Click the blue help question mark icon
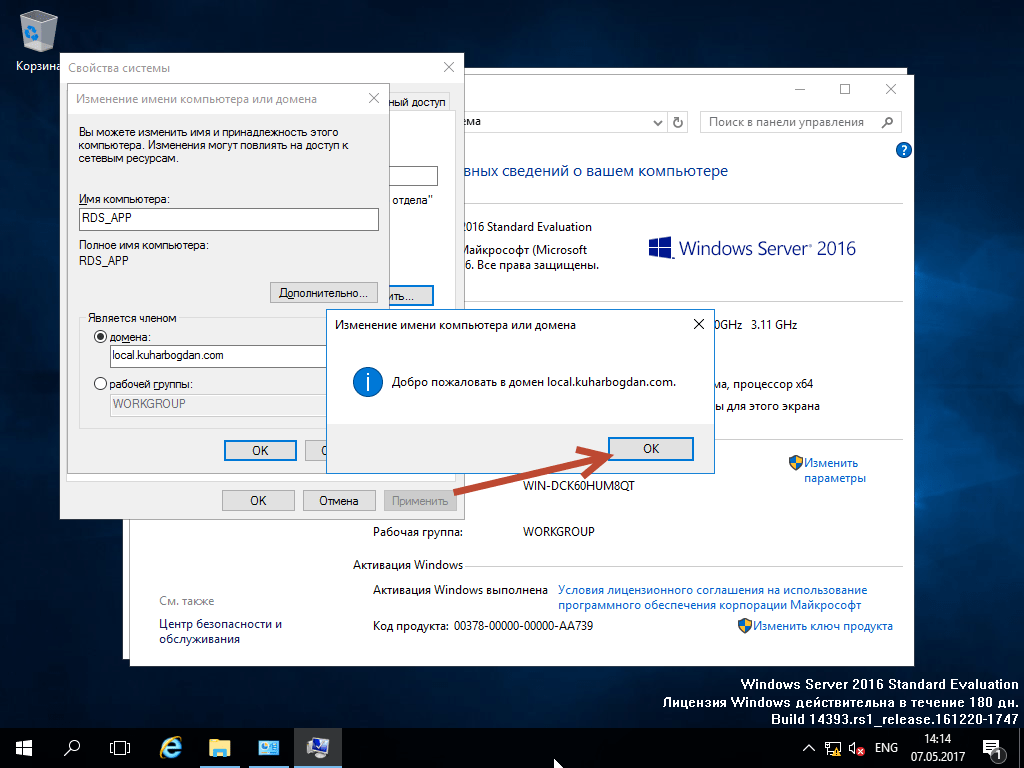 pyautogui.click(x=903, y=151)
